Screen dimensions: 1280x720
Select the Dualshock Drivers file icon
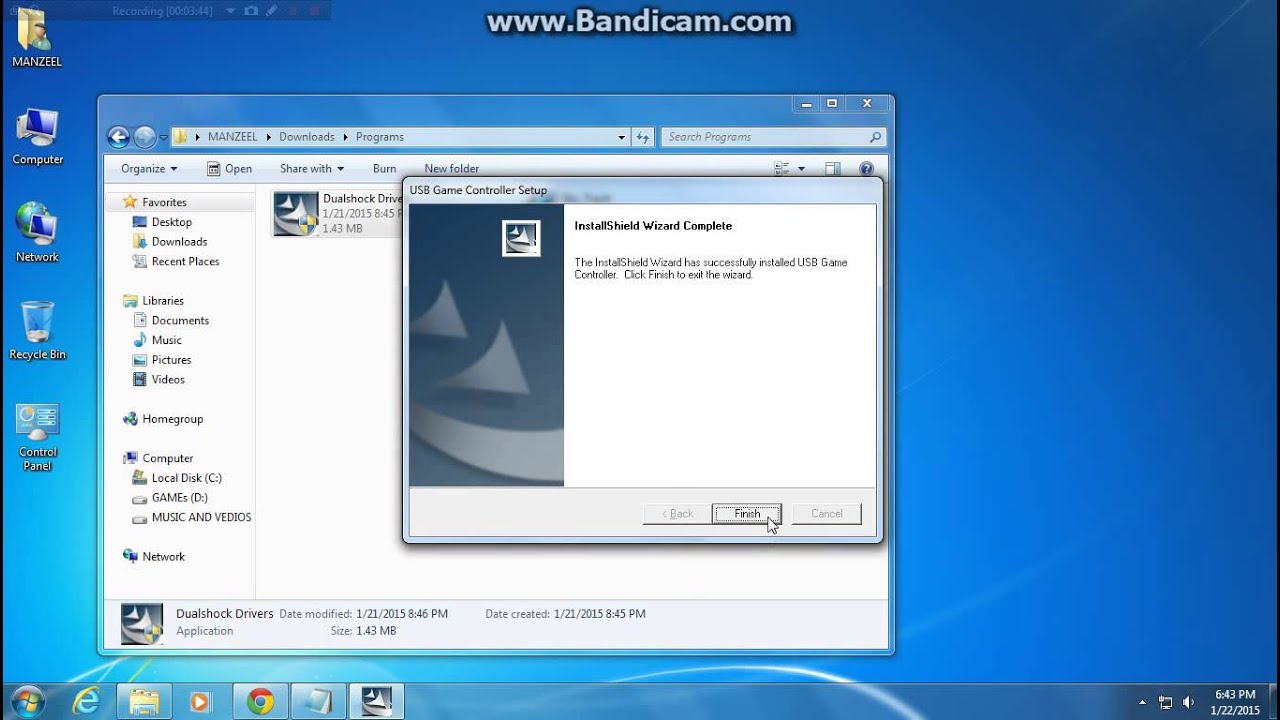coord(296,214)
